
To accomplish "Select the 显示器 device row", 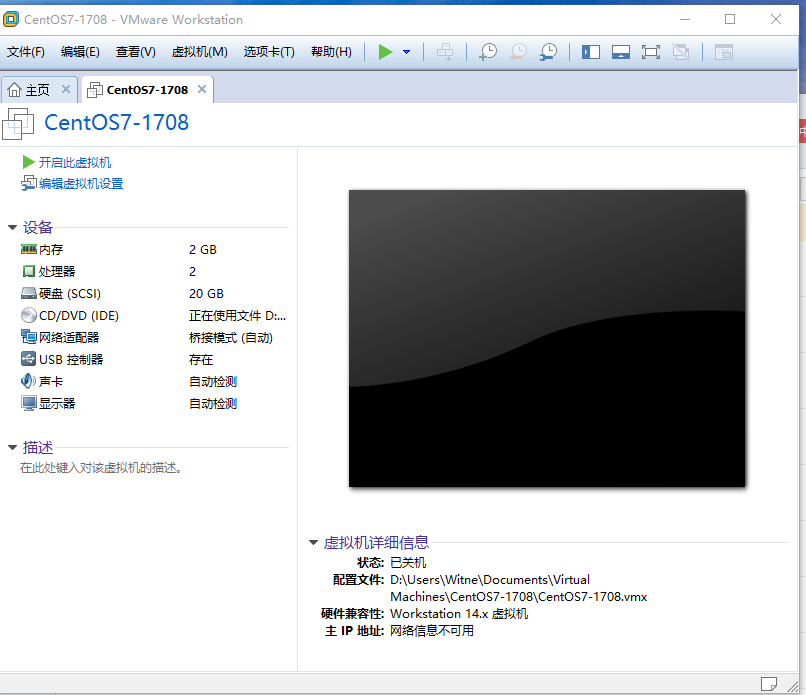I will point(153,404).
